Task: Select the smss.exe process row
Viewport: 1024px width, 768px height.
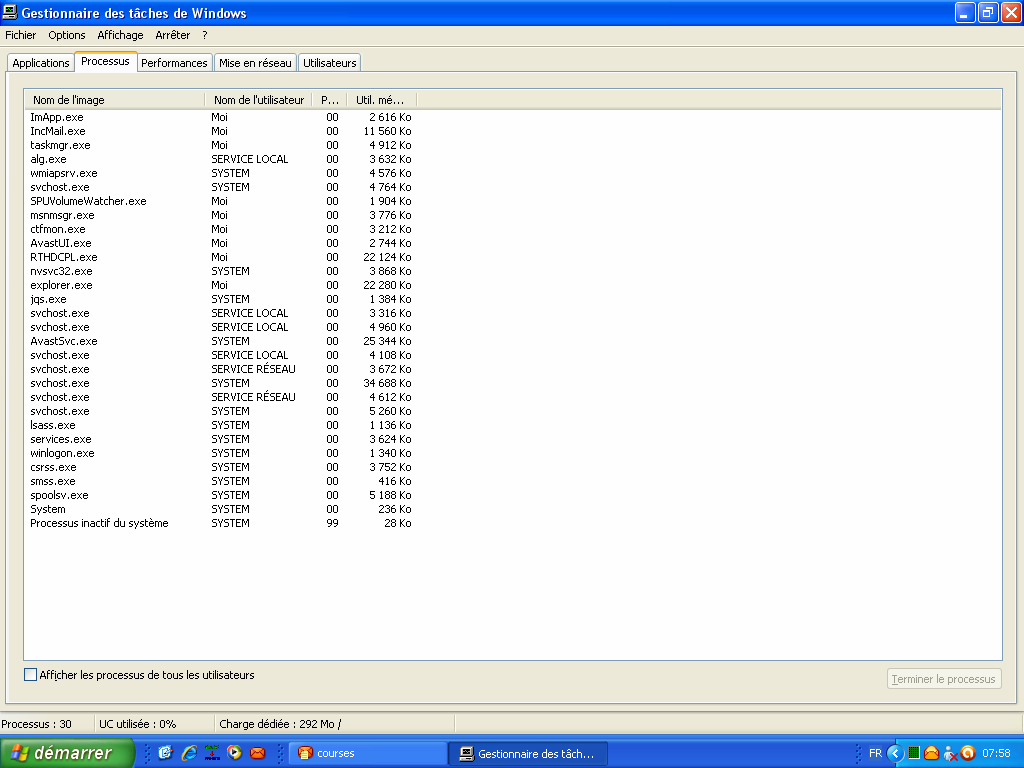Action: coord(221,481)
